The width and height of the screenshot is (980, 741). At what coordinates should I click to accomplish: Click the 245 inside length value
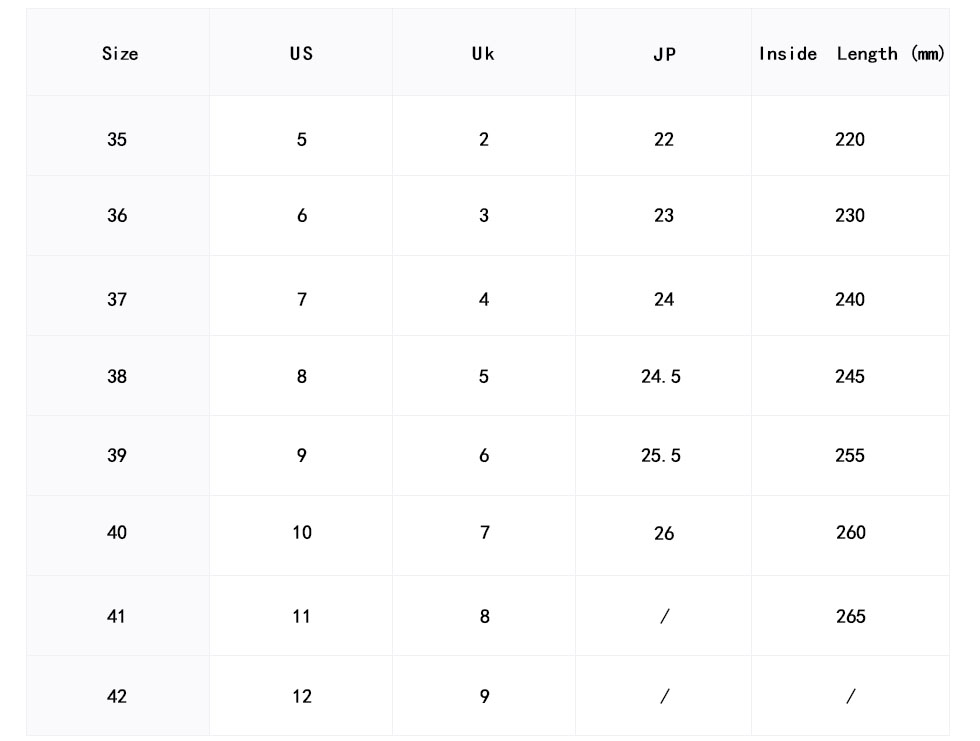pos(850,377)
